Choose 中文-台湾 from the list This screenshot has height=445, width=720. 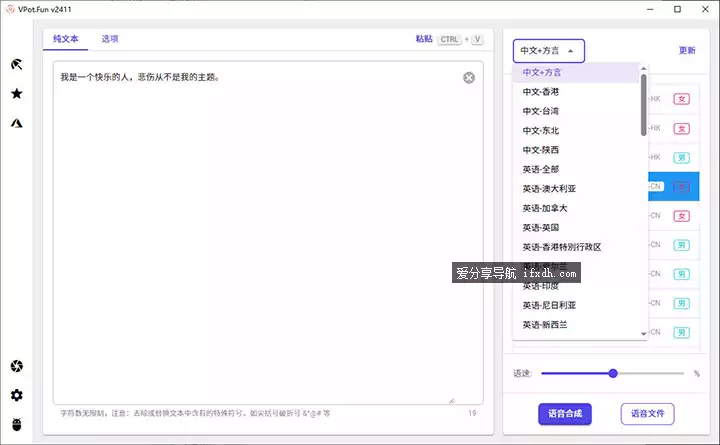click(x=576, y=111)
